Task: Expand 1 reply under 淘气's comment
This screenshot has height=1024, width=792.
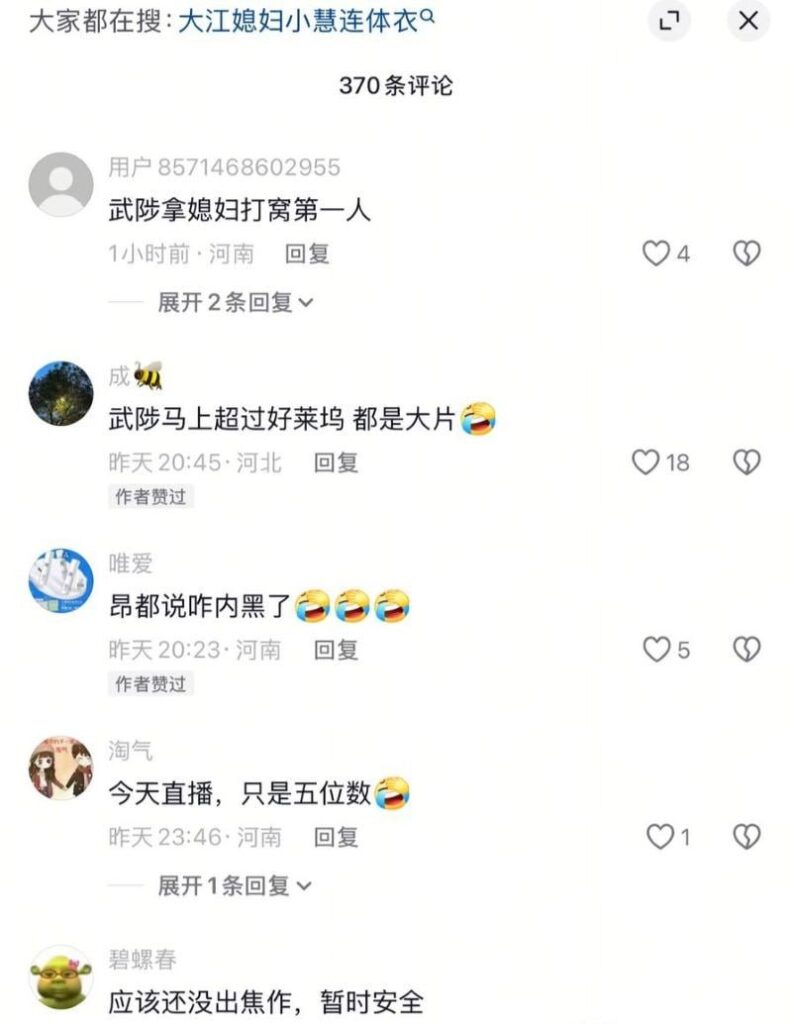Action: (234, 886)
